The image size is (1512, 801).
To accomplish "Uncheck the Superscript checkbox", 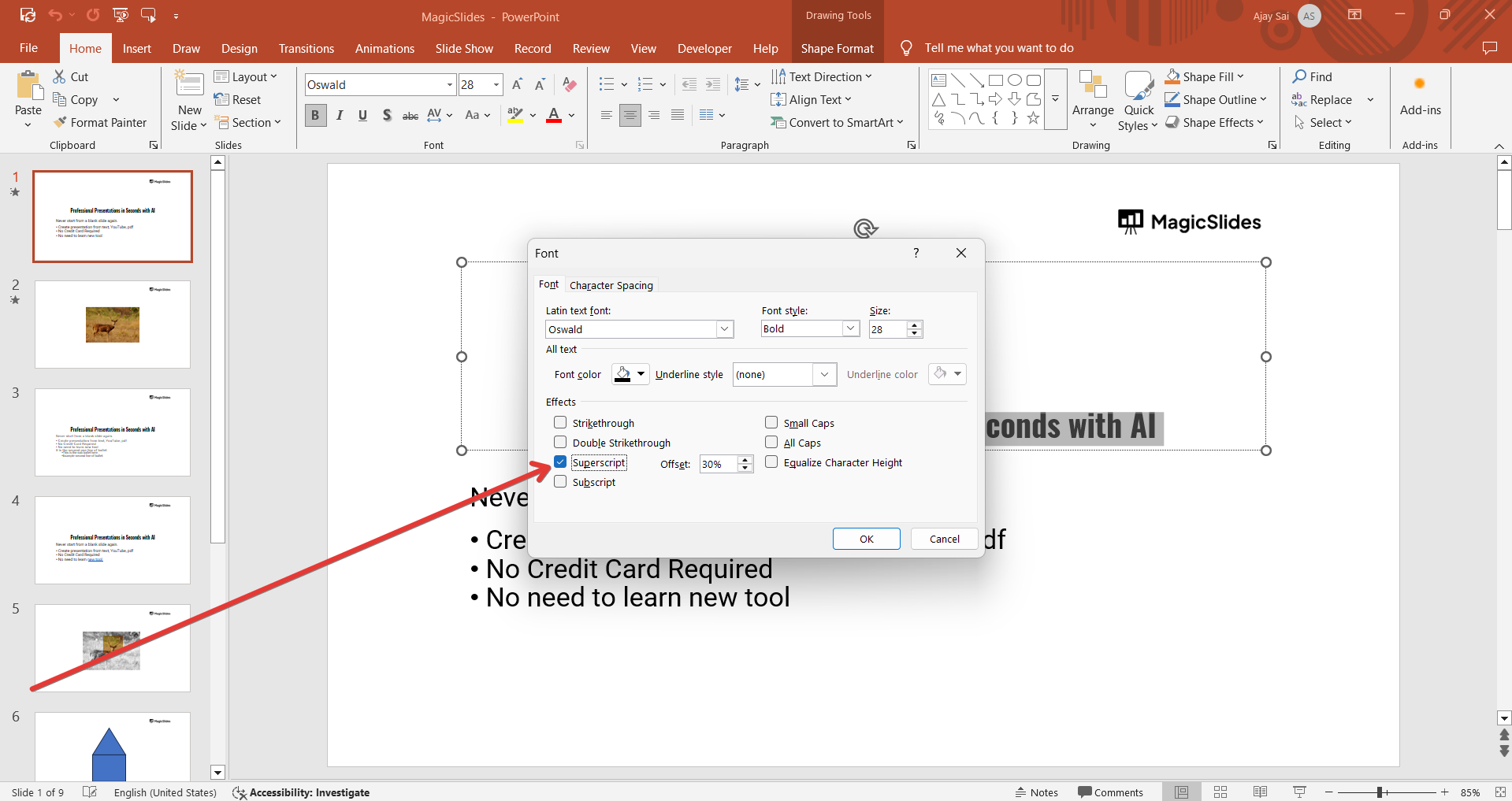I will [x=560, y=462].
